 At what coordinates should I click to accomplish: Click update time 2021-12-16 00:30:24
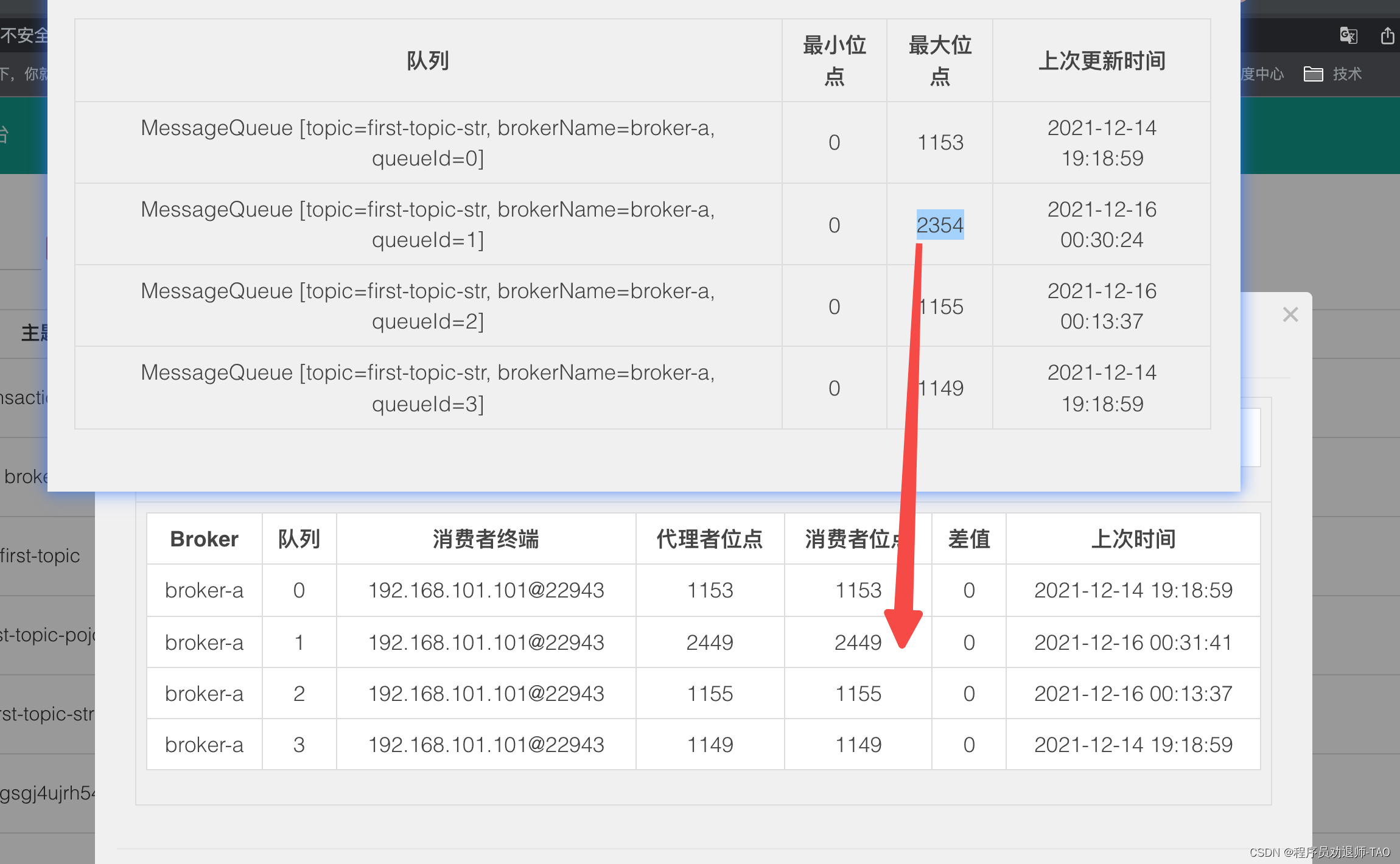[1102, 225]
